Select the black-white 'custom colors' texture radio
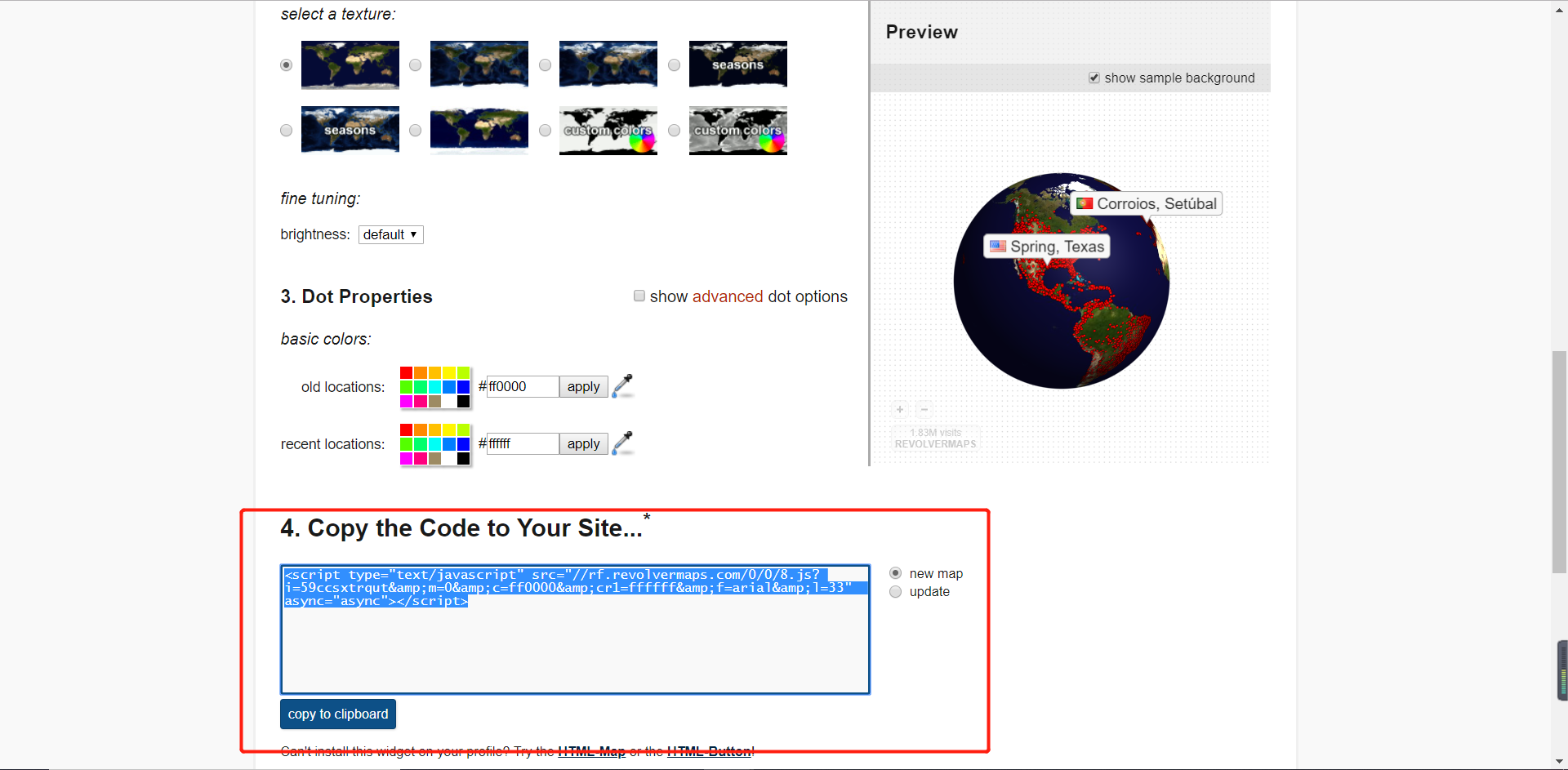 click(x=545, y=130)
